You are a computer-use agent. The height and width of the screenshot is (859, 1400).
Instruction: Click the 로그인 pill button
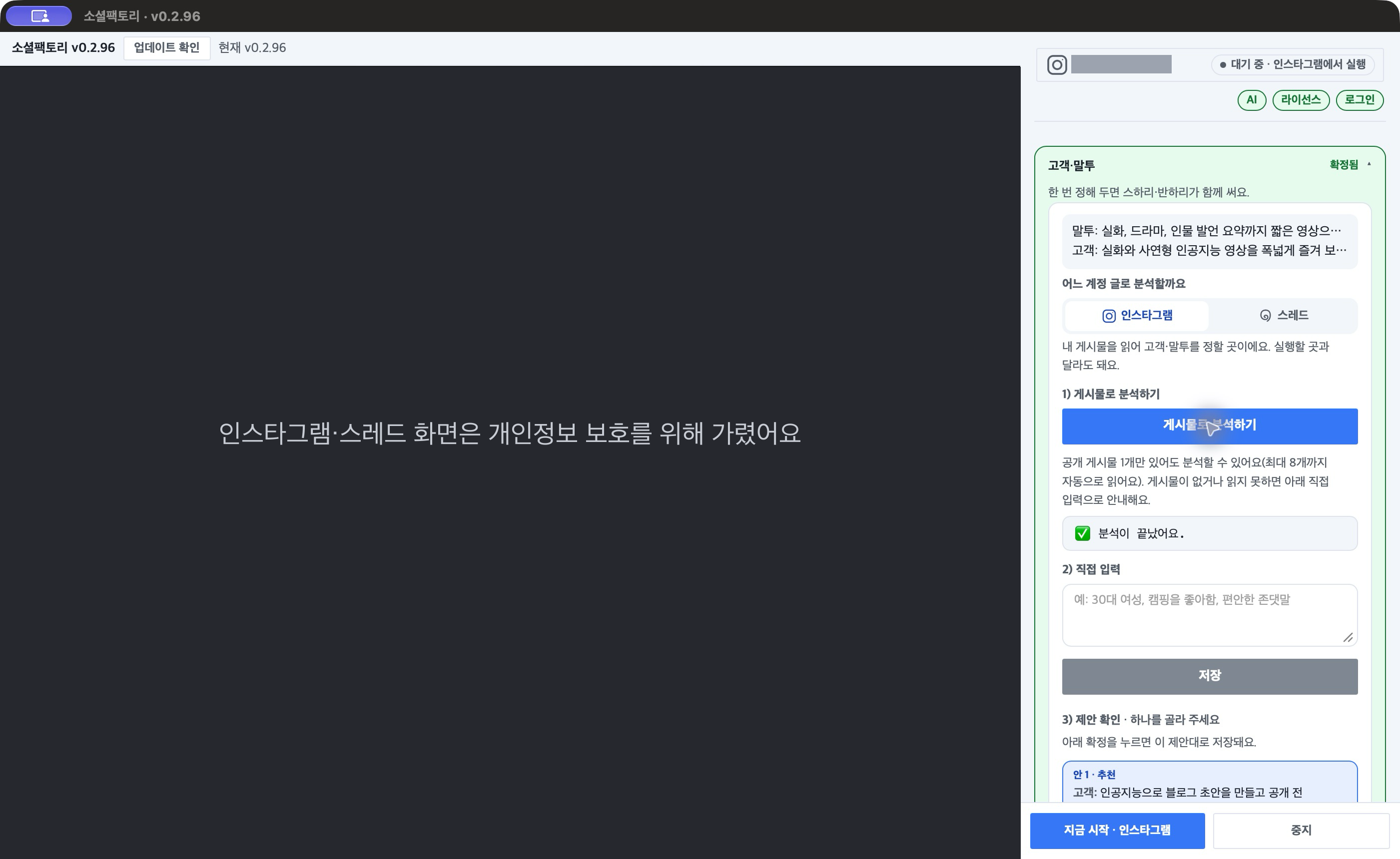pos(1359,100)
